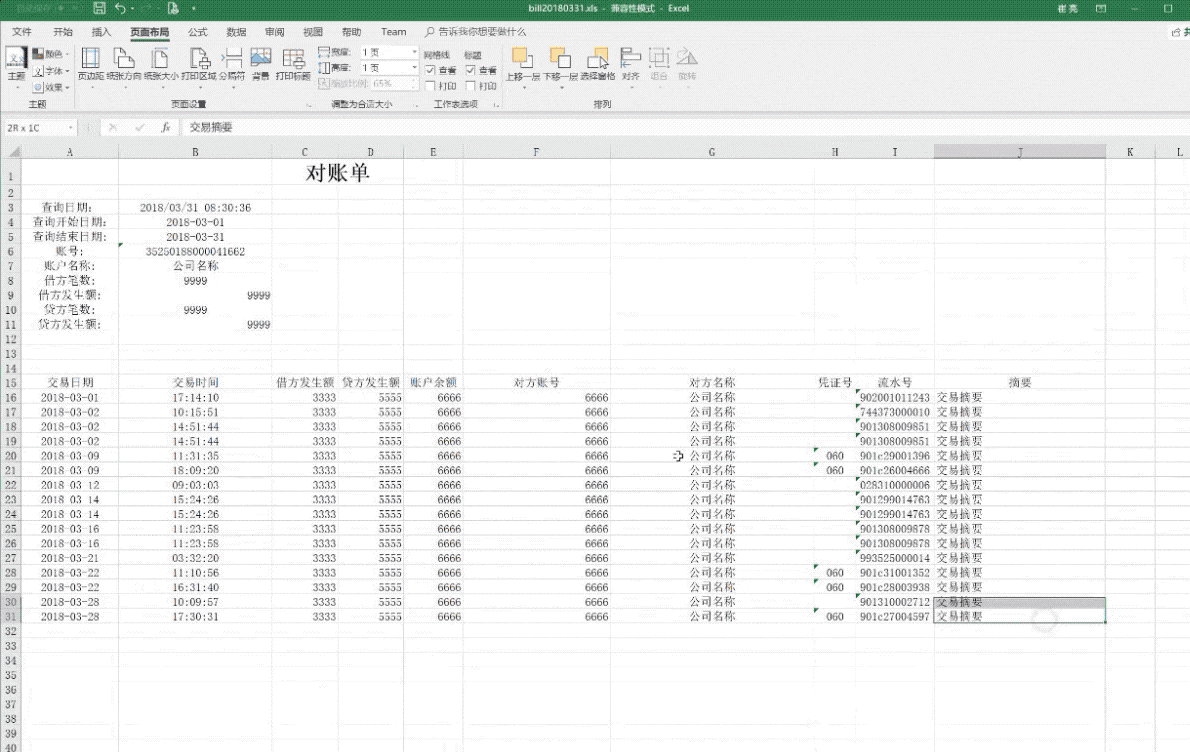1190x752 pixels.
Task: Click the formula bar Confirm checkmark icon
Action: (140, 127)
